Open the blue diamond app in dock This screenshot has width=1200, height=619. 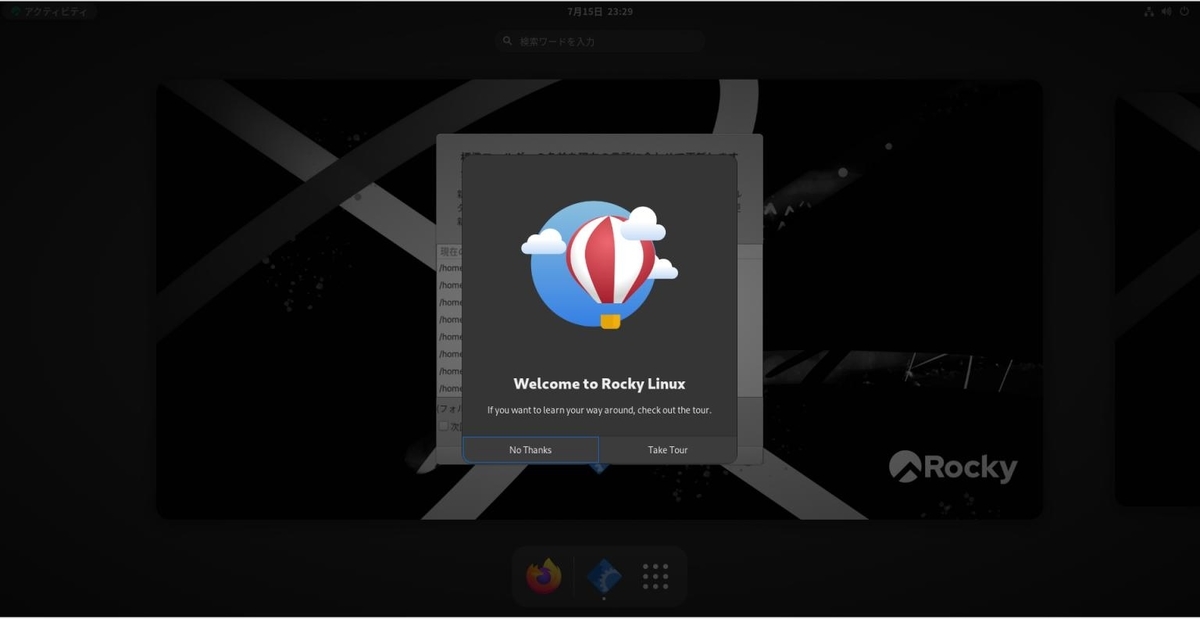(x=604, y=576)
